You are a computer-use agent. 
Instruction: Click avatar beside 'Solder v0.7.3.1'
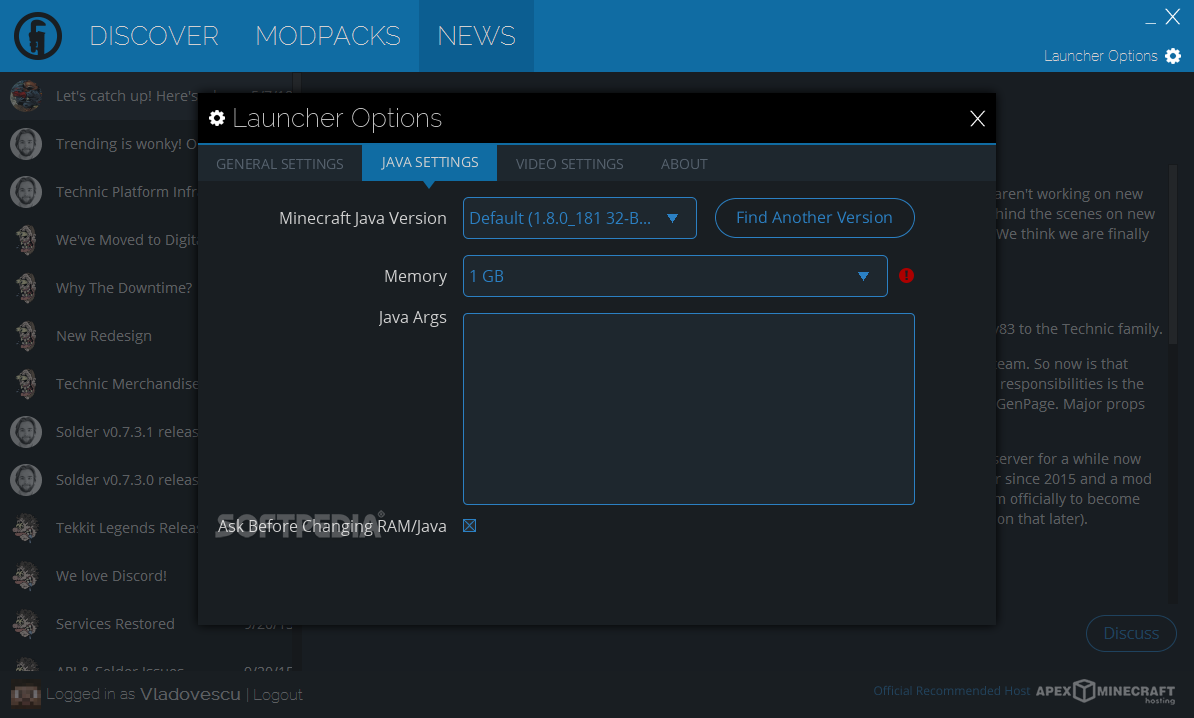tap(26, 432)
